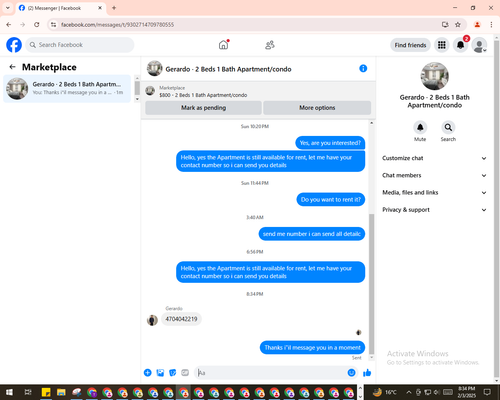Select the Messenger | Facebook tab
The height and width of the screenshot is (400, 500).
tap(61, 8)
